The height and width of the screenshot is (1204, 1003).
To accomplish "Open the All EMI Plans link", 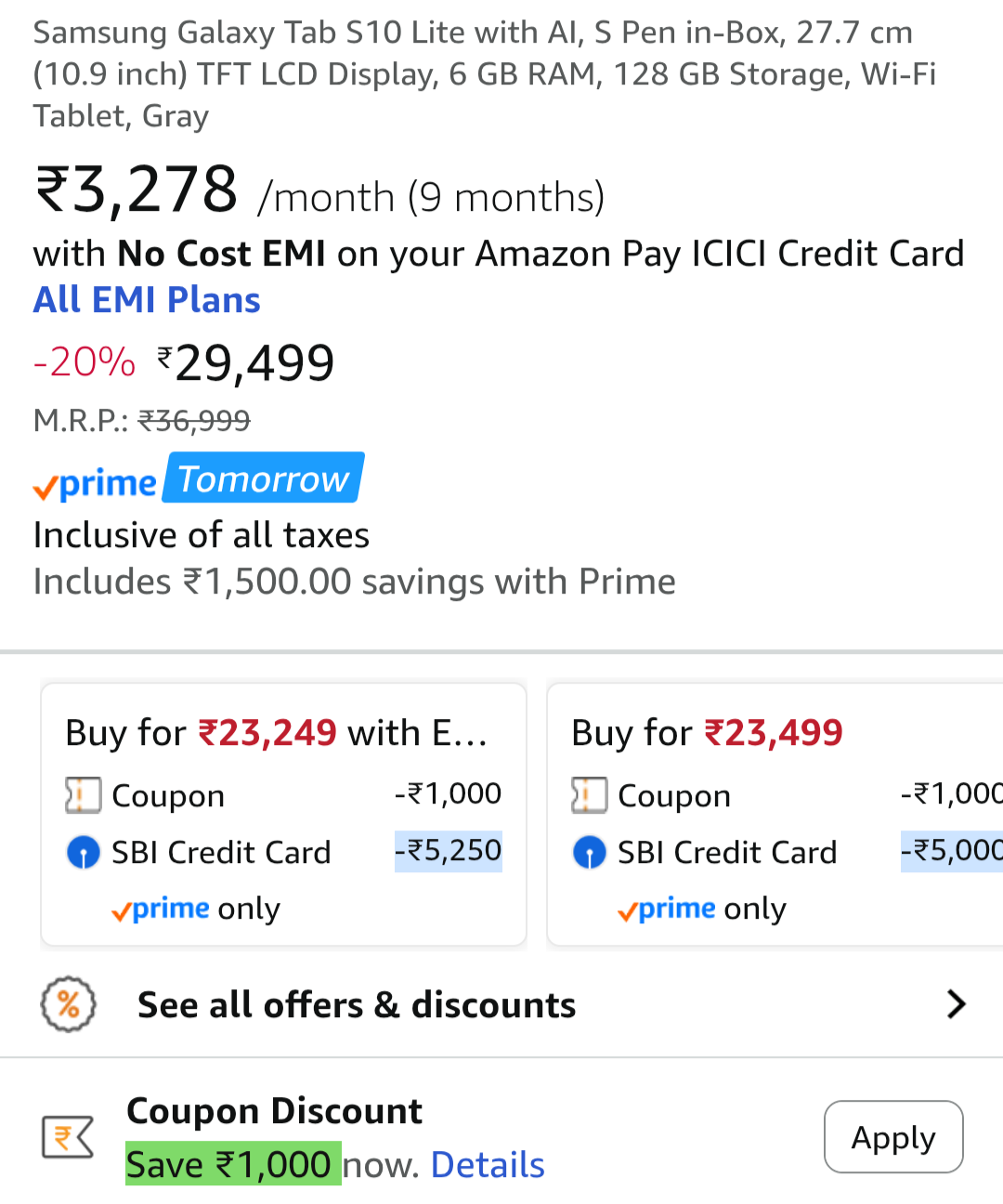I will 147,300.
